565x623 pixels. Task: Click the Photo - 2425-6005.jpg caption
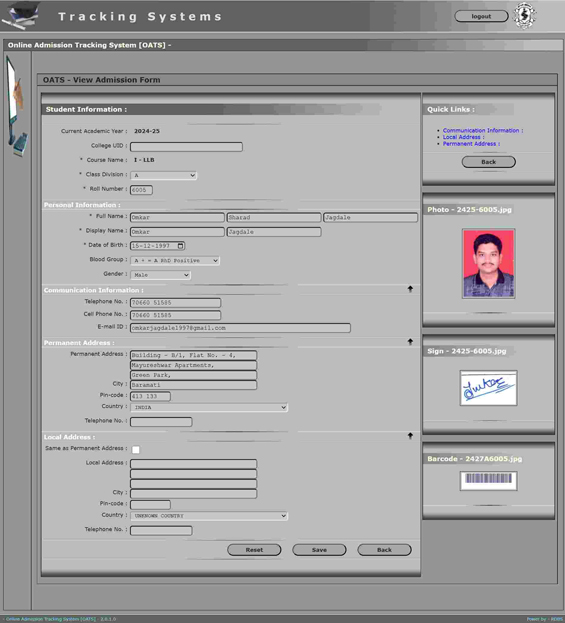pyautogui.click(x=469, y=209)
